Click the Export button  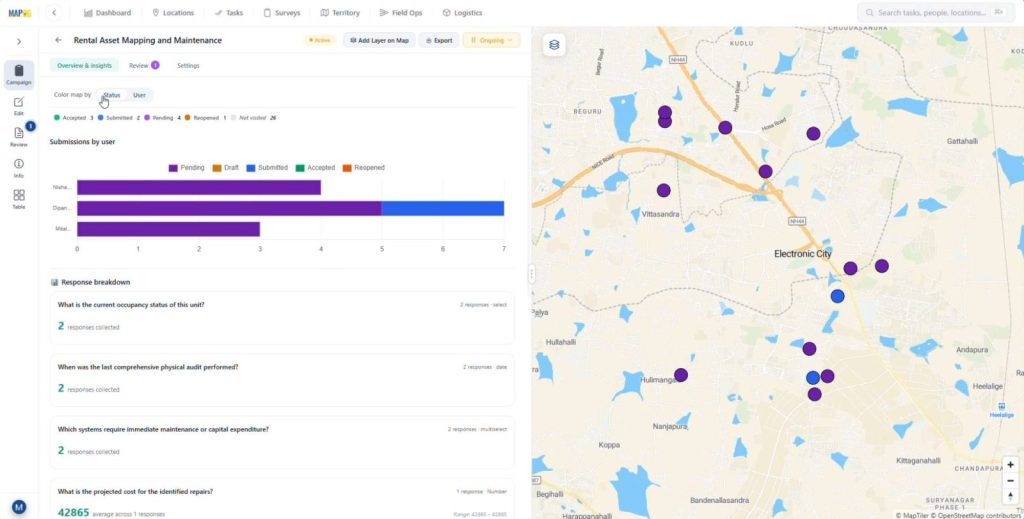[x=439, y=40]
